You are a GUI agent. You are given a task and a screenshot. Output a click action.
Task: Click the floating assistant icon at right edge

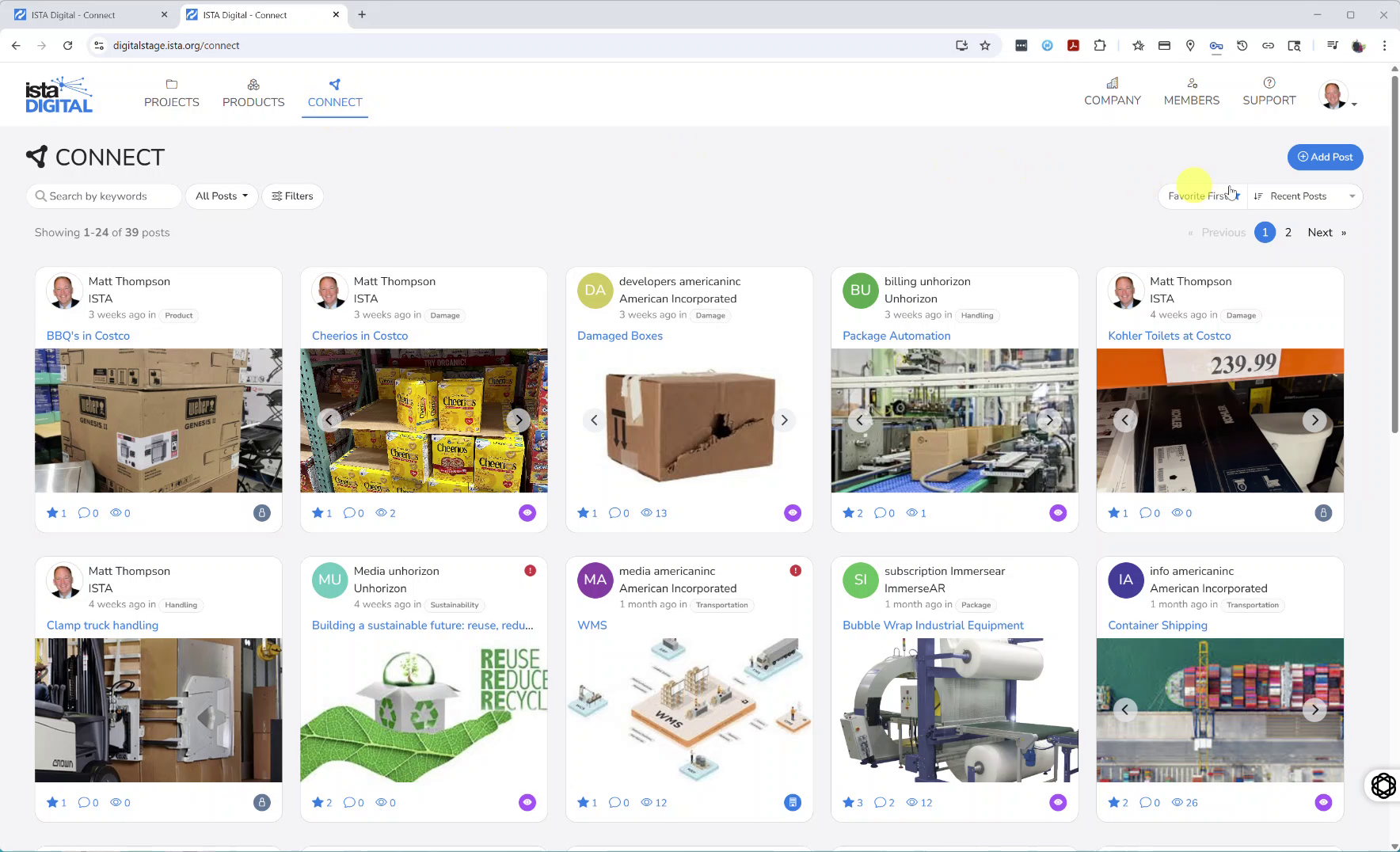[x=1383, y=785]
